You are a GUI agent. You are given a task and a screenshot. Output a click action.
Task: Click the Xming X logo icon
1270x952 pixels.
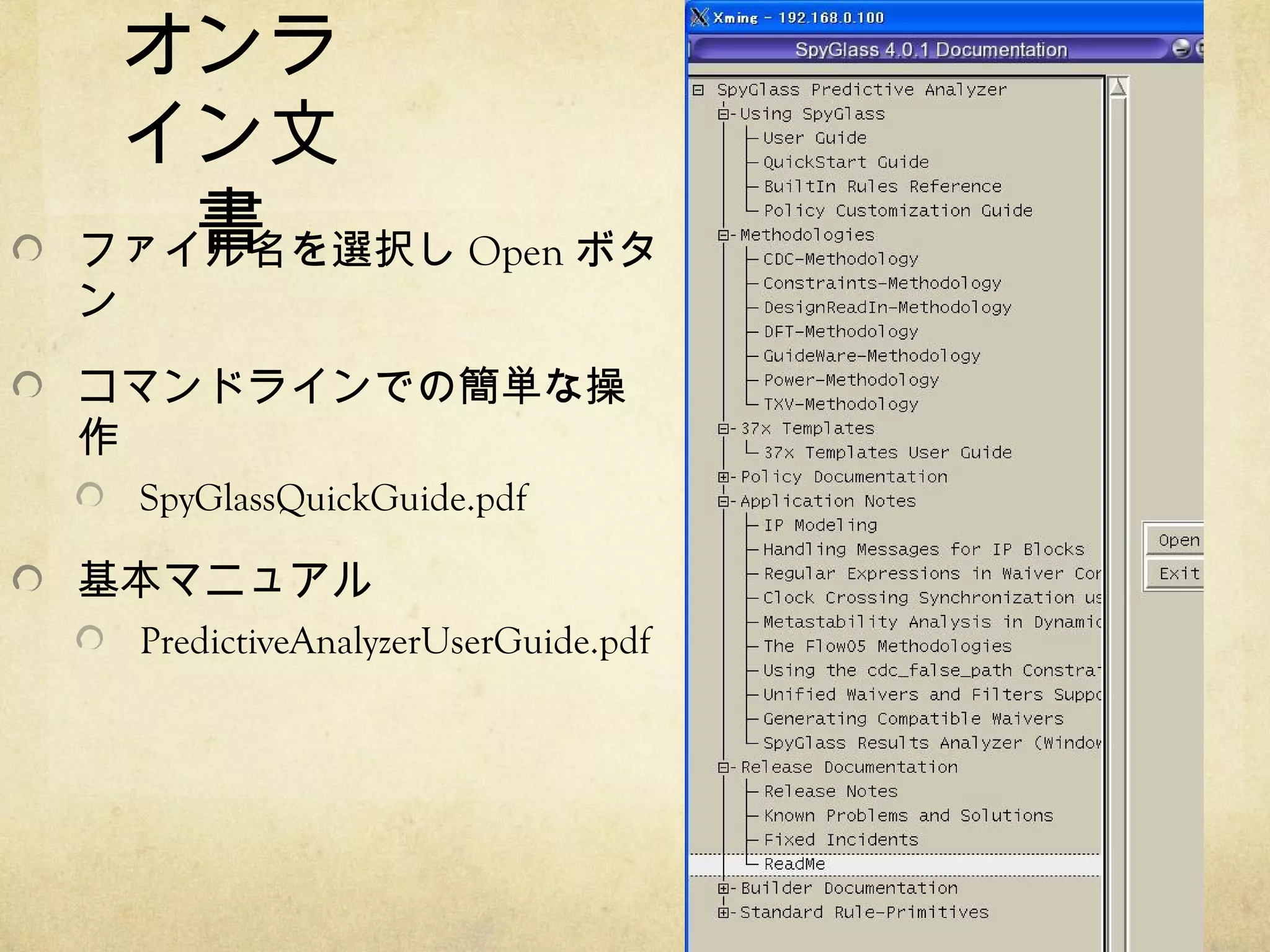click(x=699, y=17)
